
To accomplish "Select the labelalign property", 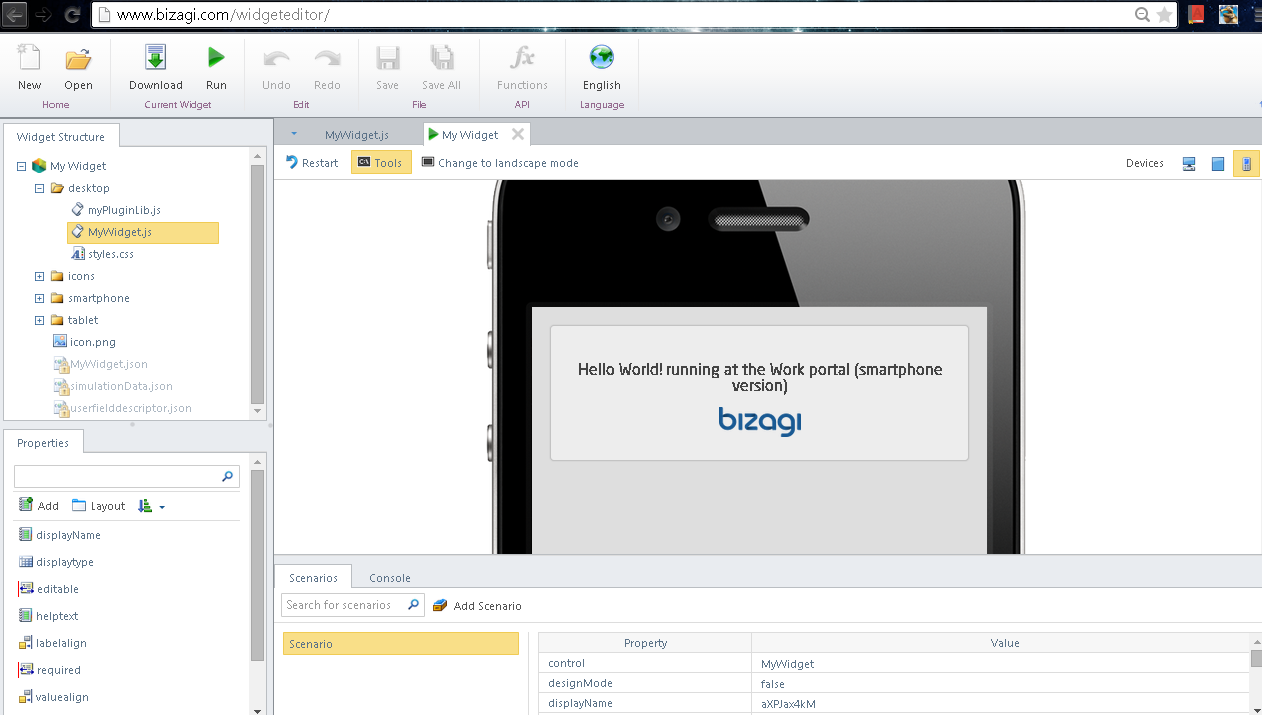I will (52, 643).
